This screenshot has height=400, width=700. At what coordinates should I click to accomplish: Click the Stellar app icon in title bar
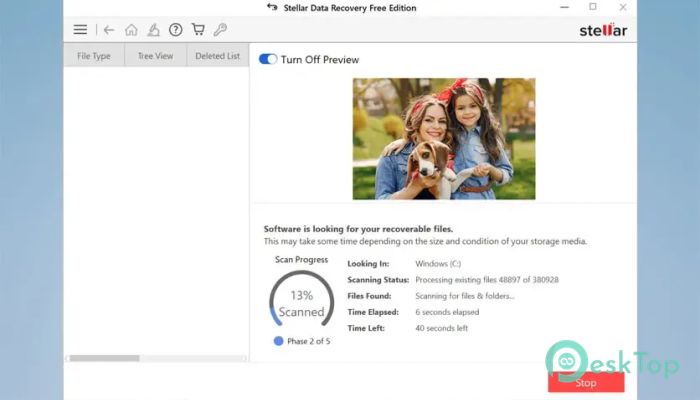(272, 7)
